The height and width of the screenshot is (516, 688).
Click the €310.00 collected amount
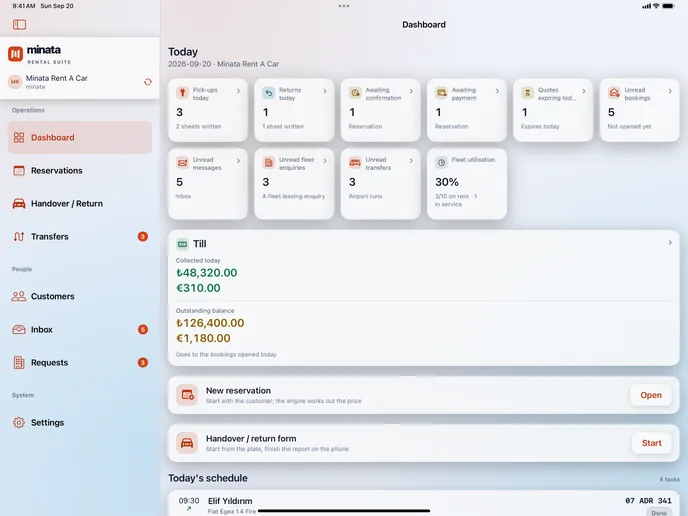click(x=198, y=288)
